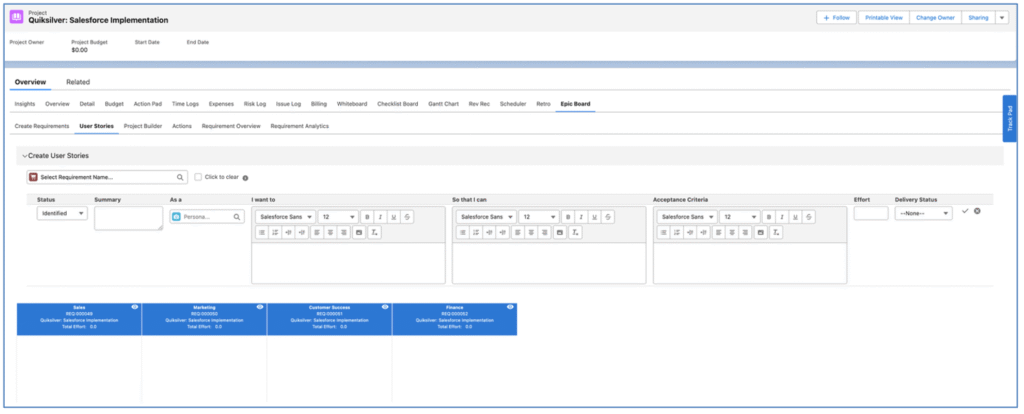The width and height of the screenshot is (1024, 414).
Task: Left-align text in I want to editor
Action: [x=317, y=232]
